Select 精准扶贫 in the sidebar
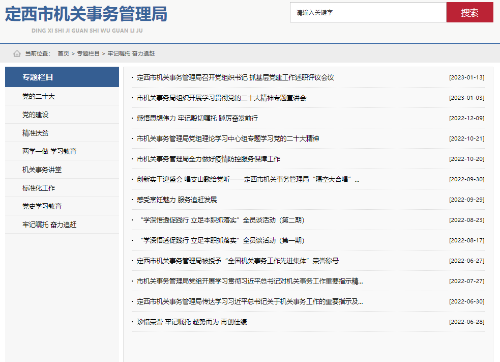This screenshot has width=500, height=362. [35, 133]
